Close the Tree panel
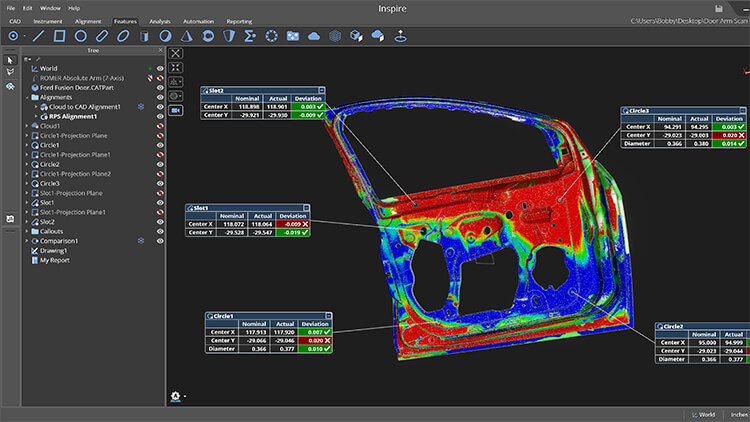The image size is (750, 422). [x=160, y=50]
